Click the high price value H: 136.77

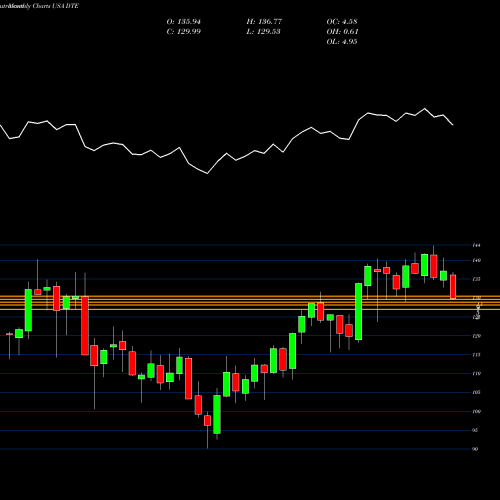point(264,22)
